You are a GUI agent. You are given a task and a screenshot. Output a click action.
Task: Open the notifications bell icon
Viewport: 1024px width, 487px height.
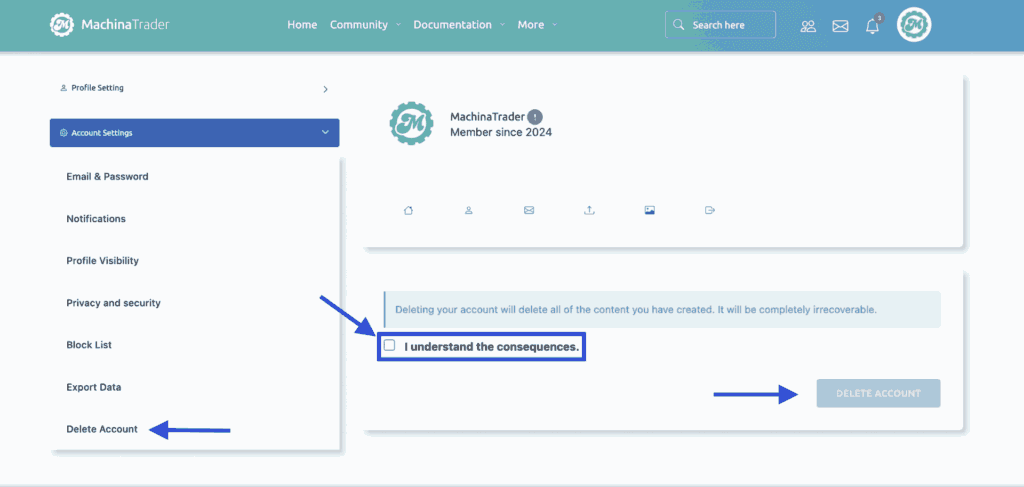pyautogui.click(x=872, y=26)
